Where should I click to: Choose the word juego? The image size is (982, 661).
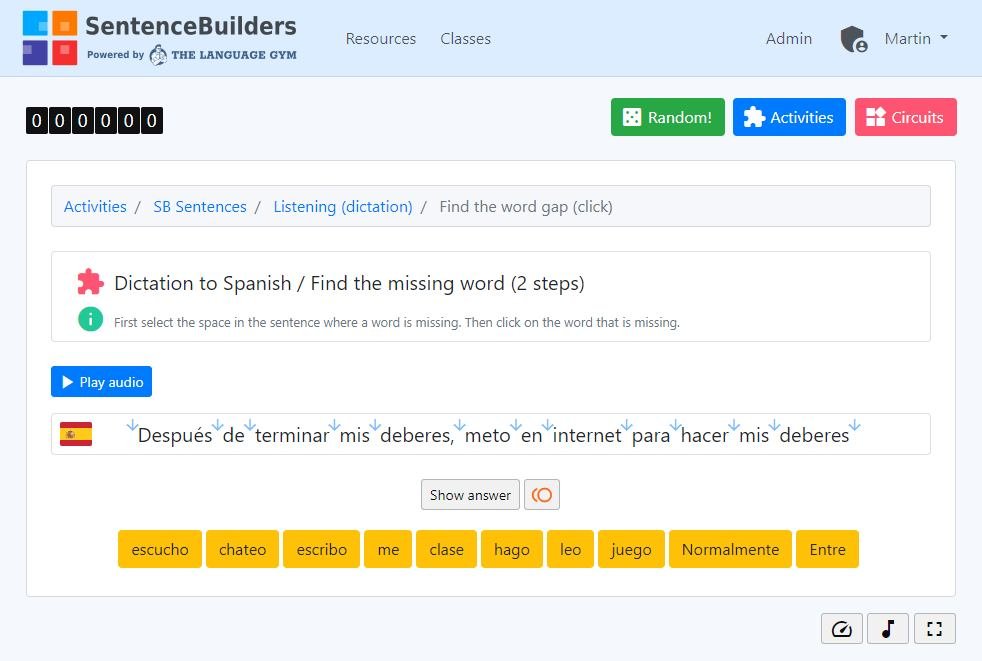click(x=631, y=549)
